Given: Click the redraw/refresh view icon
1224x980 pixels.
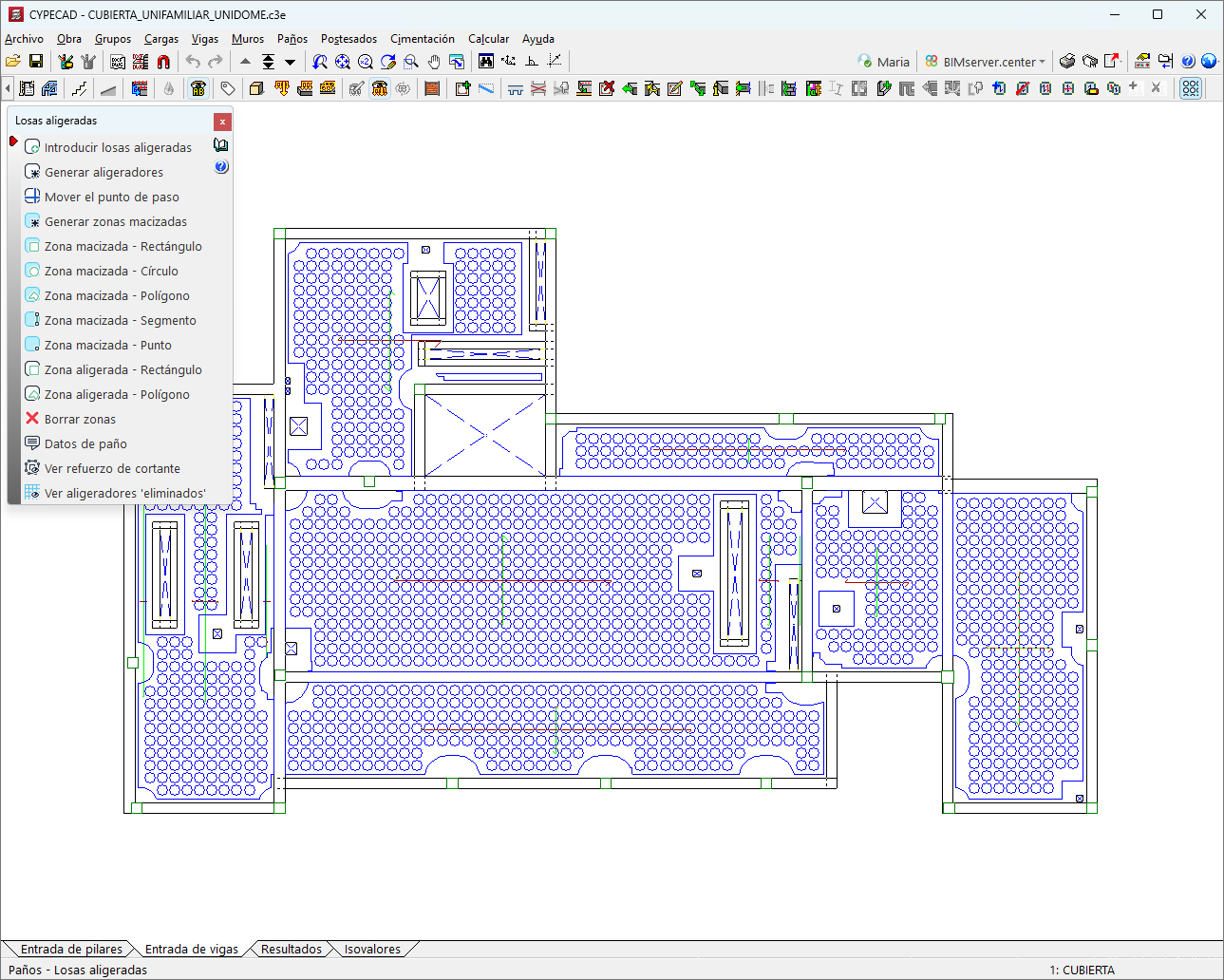Looking at the screenshot, I should [x=388, y=62].
